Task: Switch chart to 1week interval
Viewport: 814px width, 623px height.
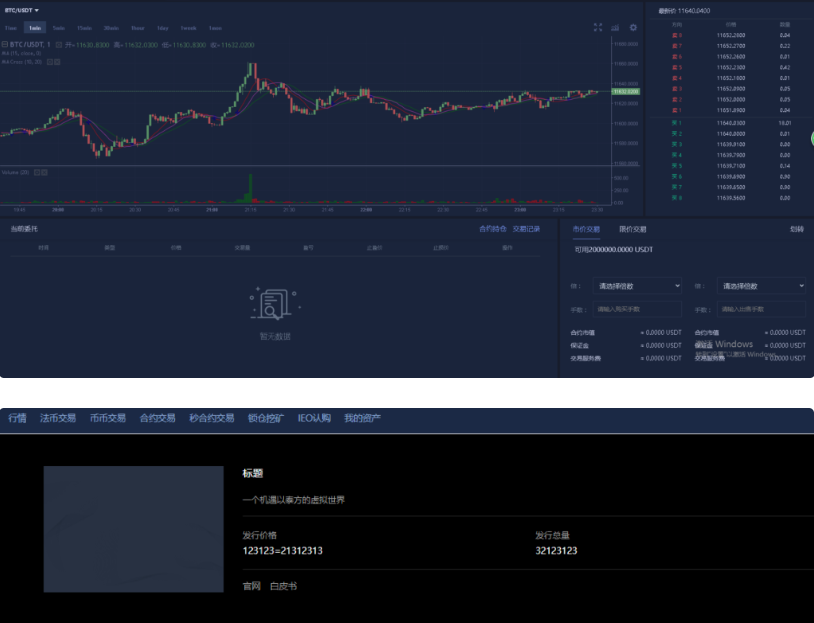Action: coord(188,28)
